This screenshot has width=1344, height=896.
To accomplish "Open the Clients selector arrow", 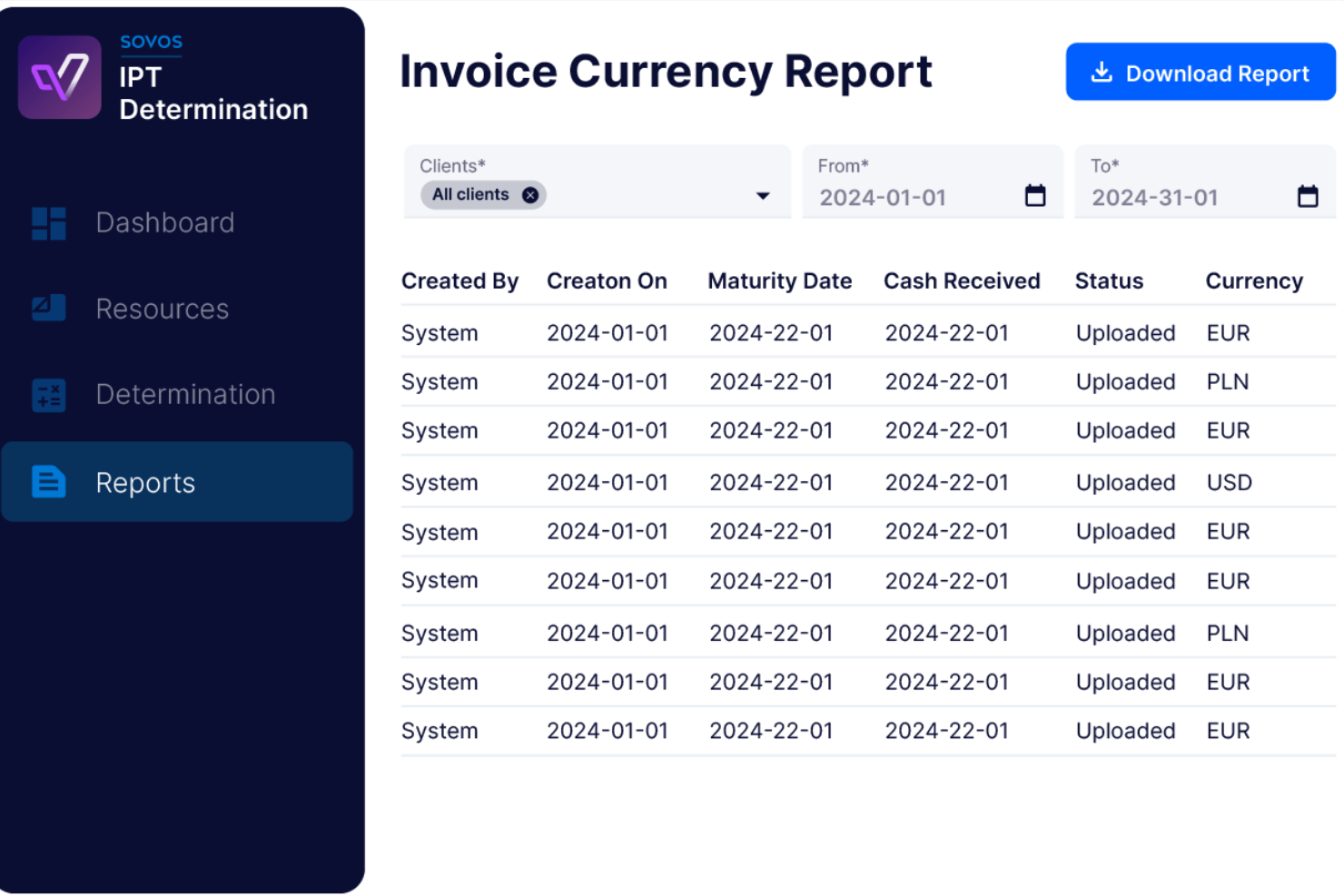I will (x=762, y=195).
